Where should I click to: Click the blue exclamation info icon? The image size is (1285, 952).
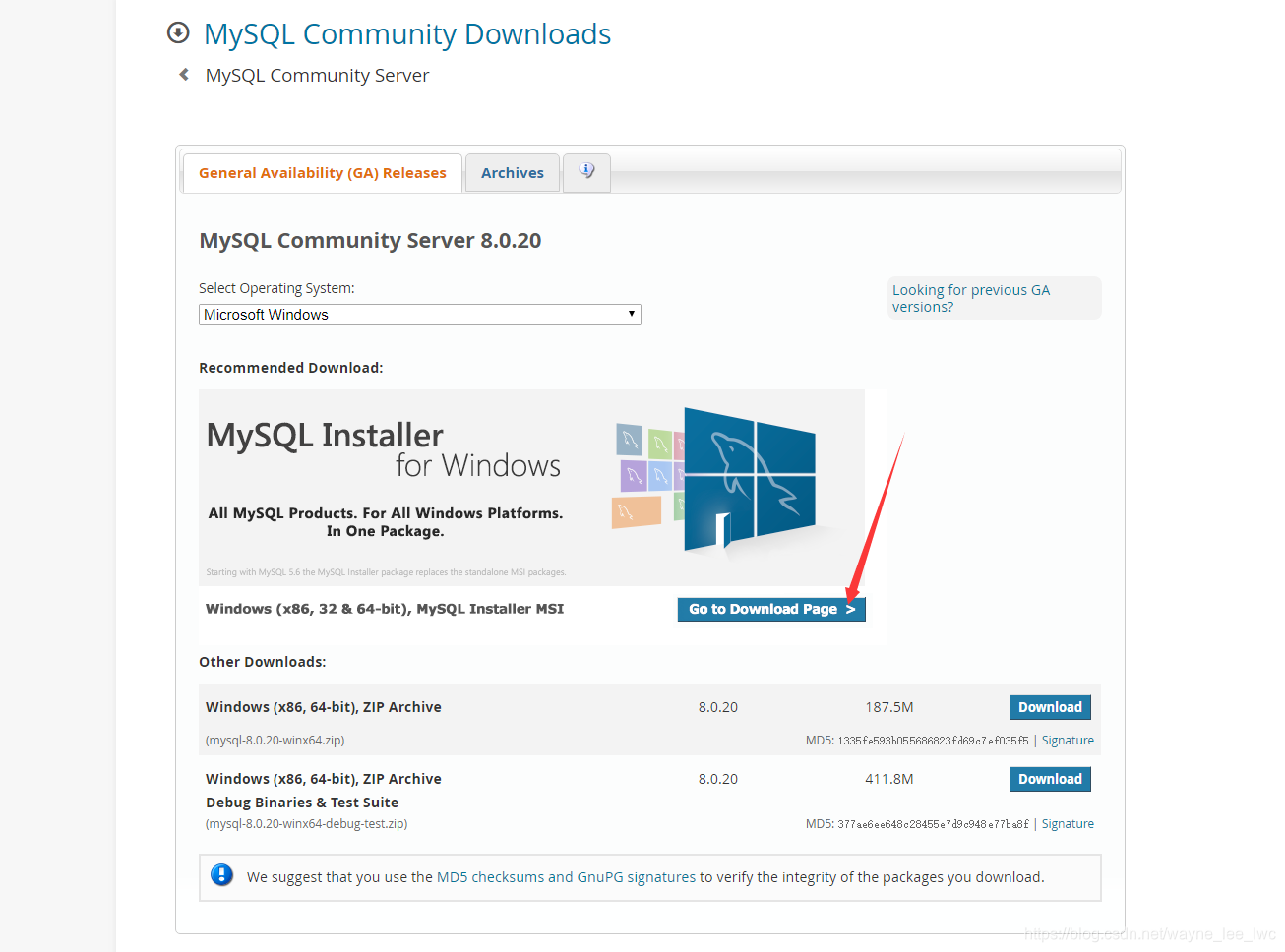(x=222, y=875)
